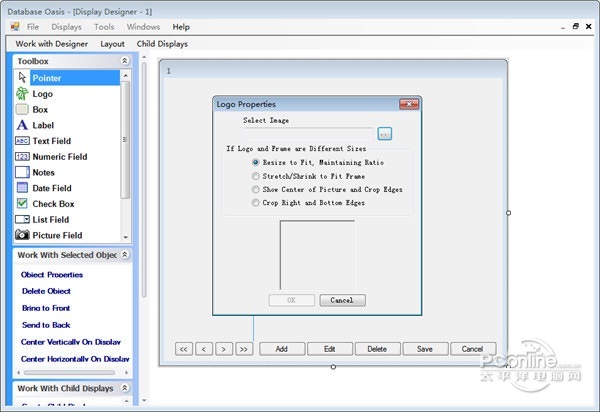Select the Logo tool icon
600x412 pixels.
point(22,94)
